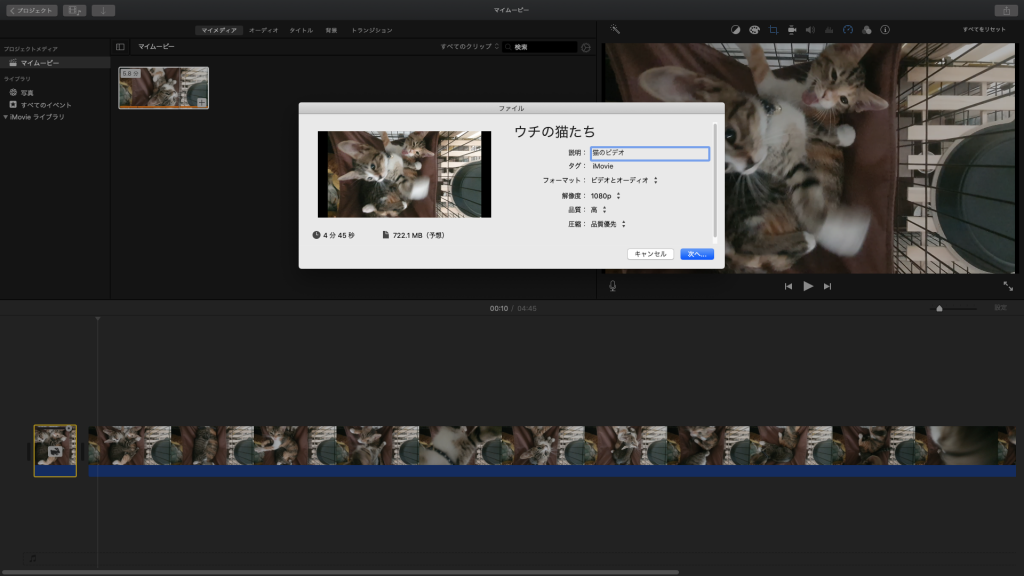Select the cropping tool icon
The width and height of the screenshot is (1024, 576).
point(773,30)
